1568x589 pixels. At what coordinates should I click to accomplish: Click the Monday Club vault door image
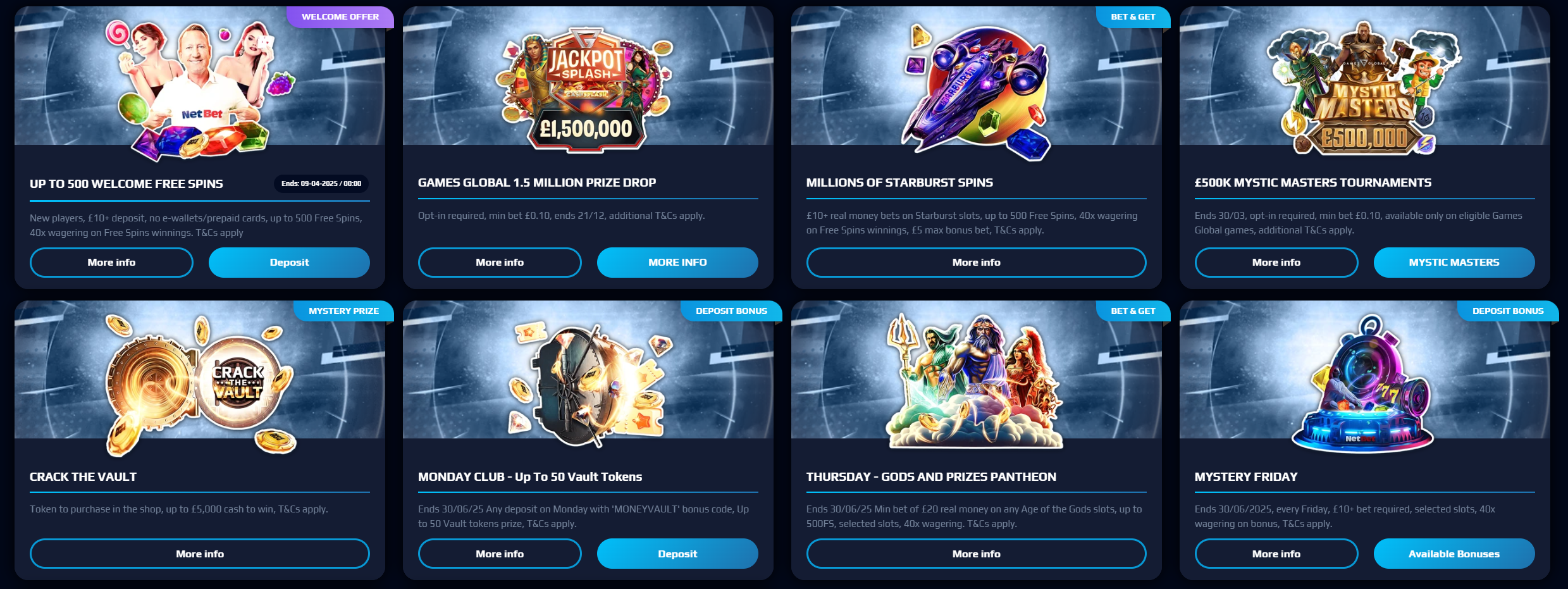tap(588, 385)
